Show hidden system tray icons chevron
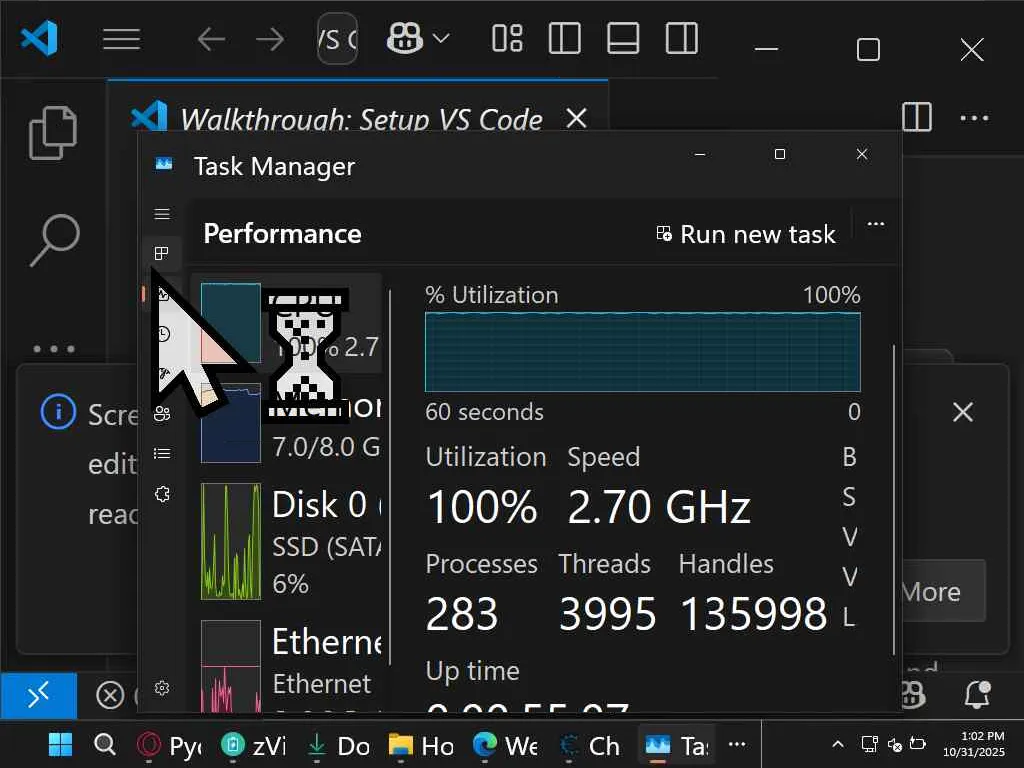 tap(838, 745)
